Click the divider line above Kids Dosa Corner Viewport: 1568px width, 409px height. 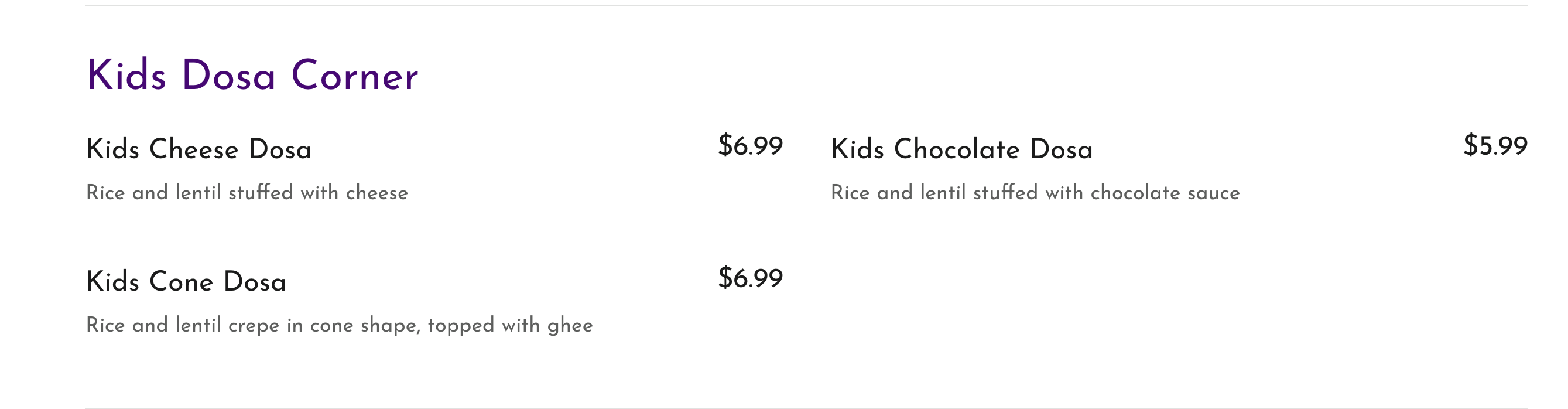point(806,5)
